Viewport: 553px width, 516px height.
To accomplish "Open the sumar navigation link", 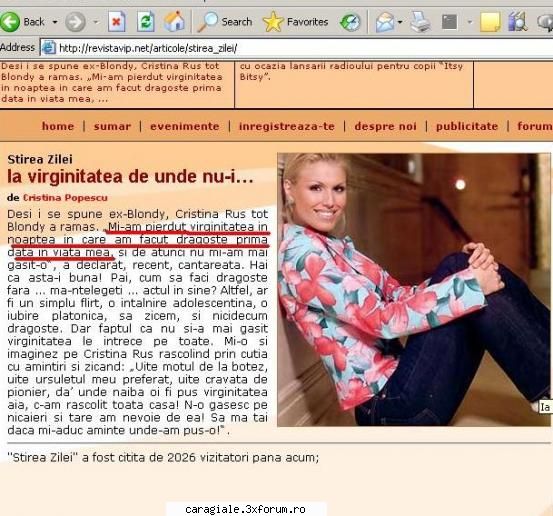I will click(x=112, y=126).
